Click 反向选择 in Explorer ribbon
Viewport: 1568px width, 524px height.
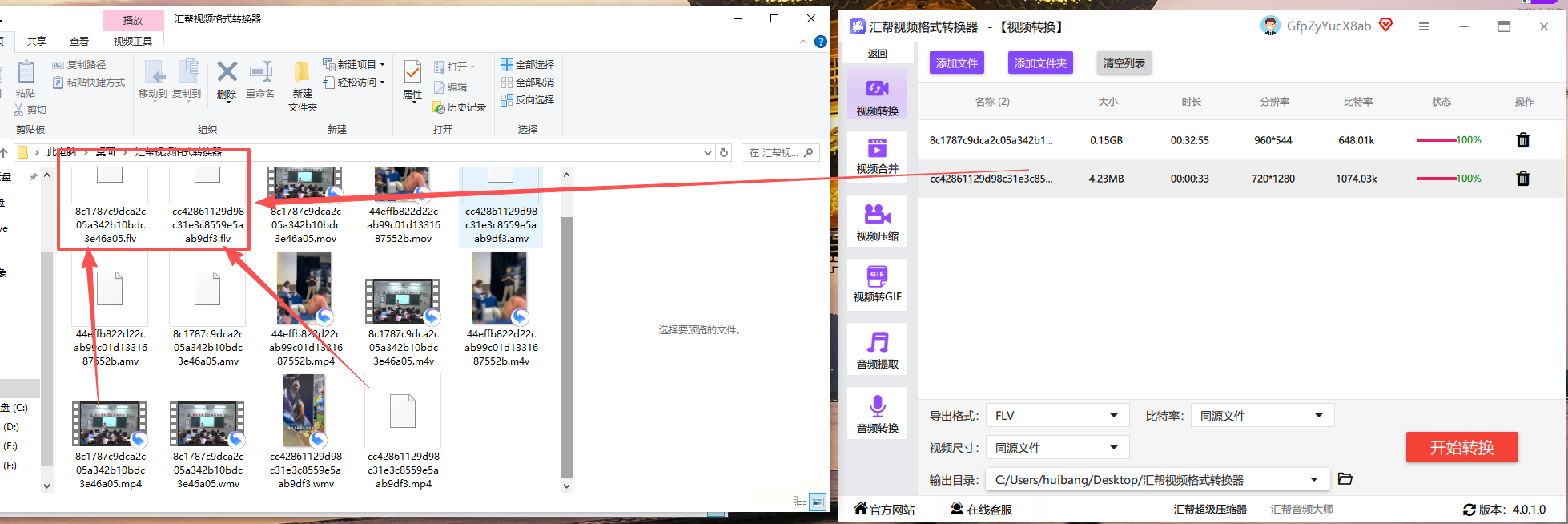(x=528, y=99)
